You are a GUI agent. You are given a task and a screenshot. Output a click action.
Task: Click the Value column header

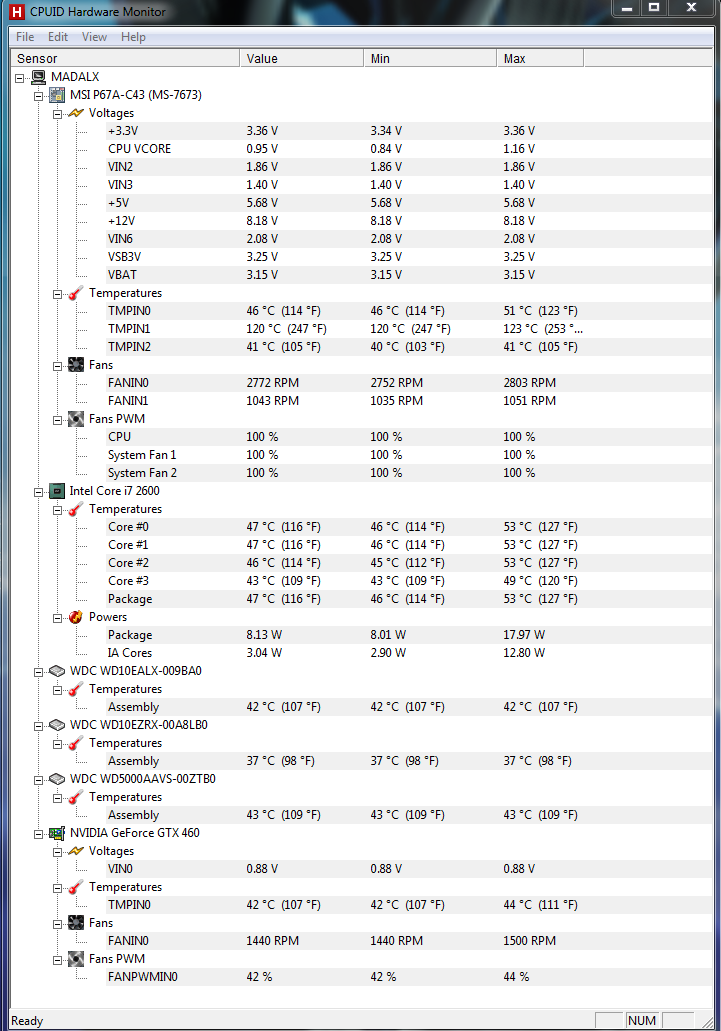(302, 59)
